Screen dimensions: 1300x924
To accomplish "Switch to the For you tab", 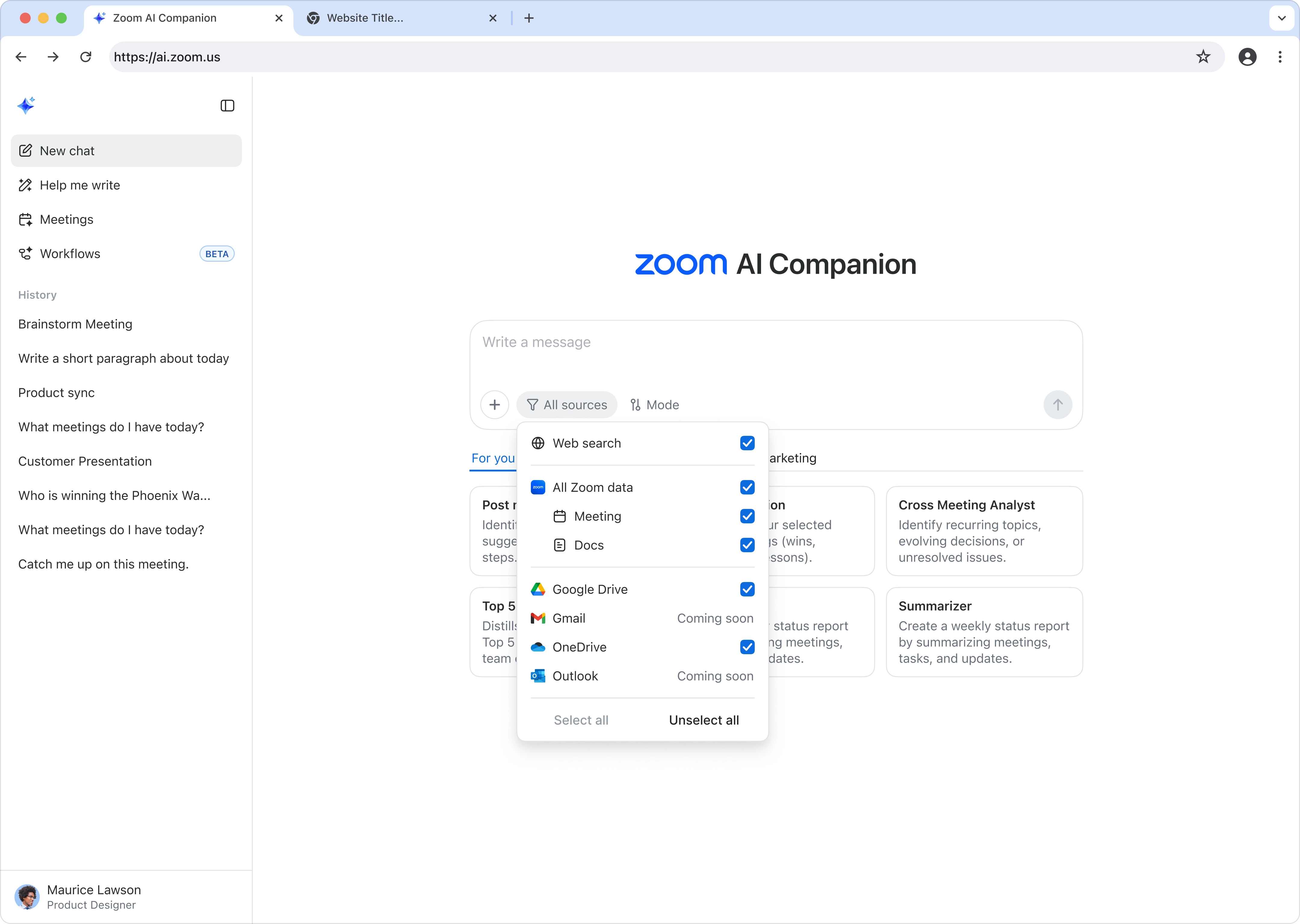I will (492, 458).
